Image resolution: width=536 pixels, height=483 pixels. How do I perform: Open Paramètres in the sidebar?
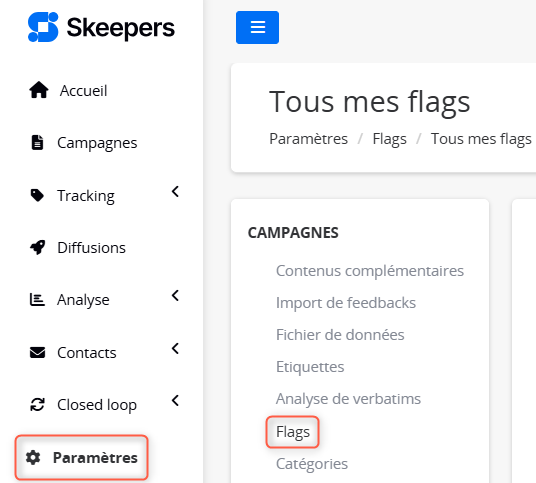[82, 458]
